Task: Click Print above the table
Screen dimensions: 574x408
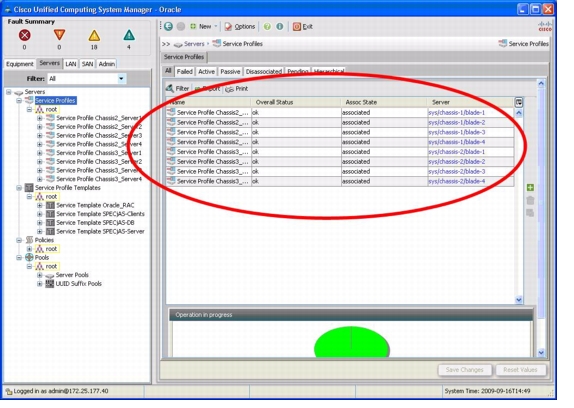Action: click(x=237, y=89)
